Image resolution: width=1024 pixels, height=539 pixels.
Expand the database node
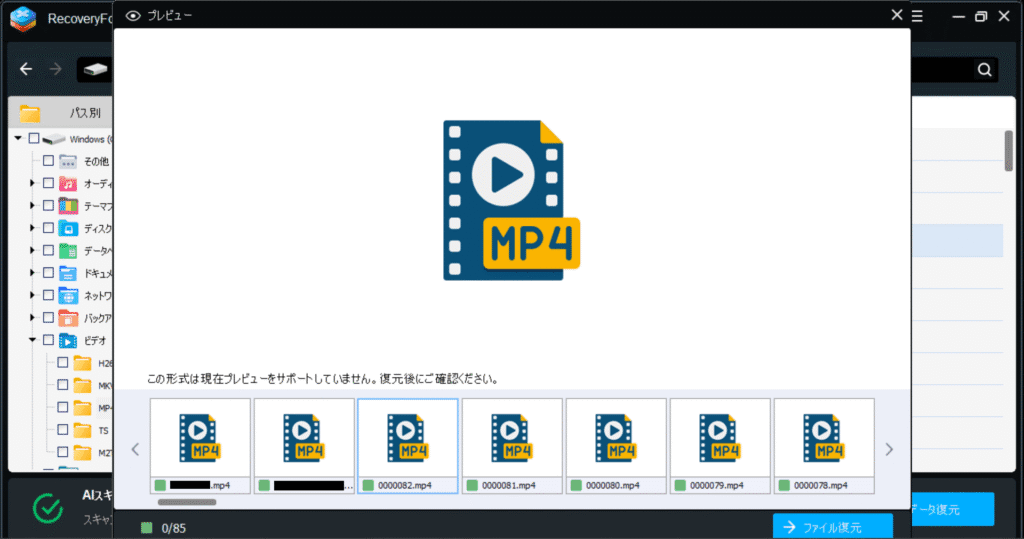(32, 251)
